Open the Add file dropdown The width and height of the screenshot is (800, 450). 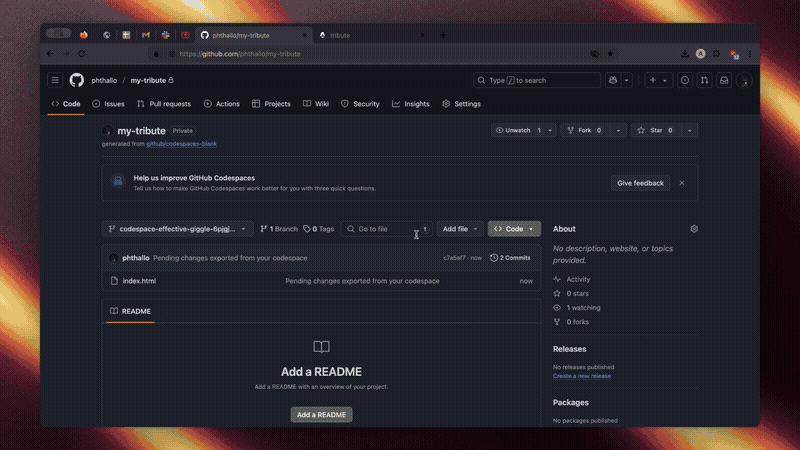pos(461,229)
